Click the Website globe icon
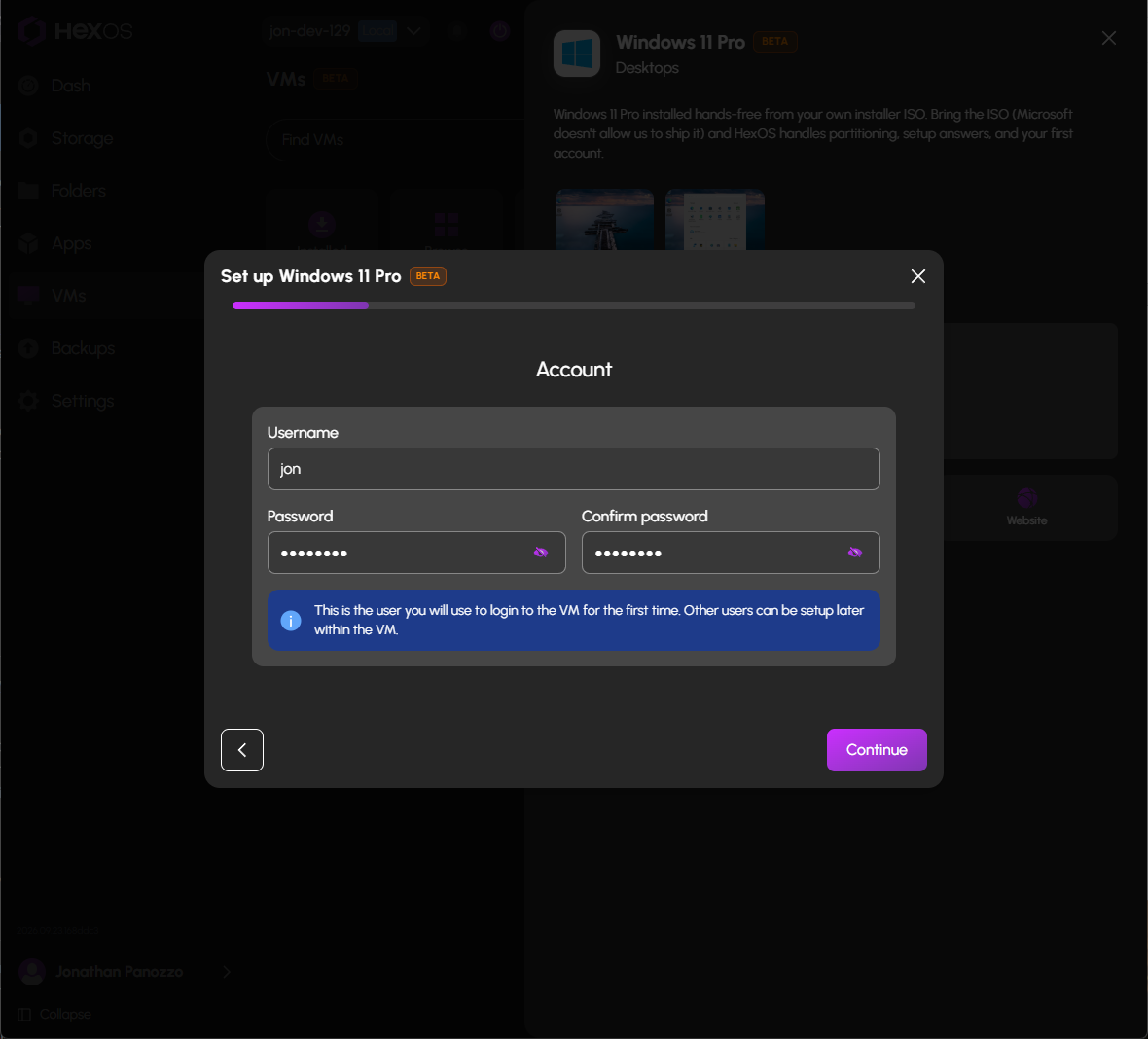 click(1026, 499)
